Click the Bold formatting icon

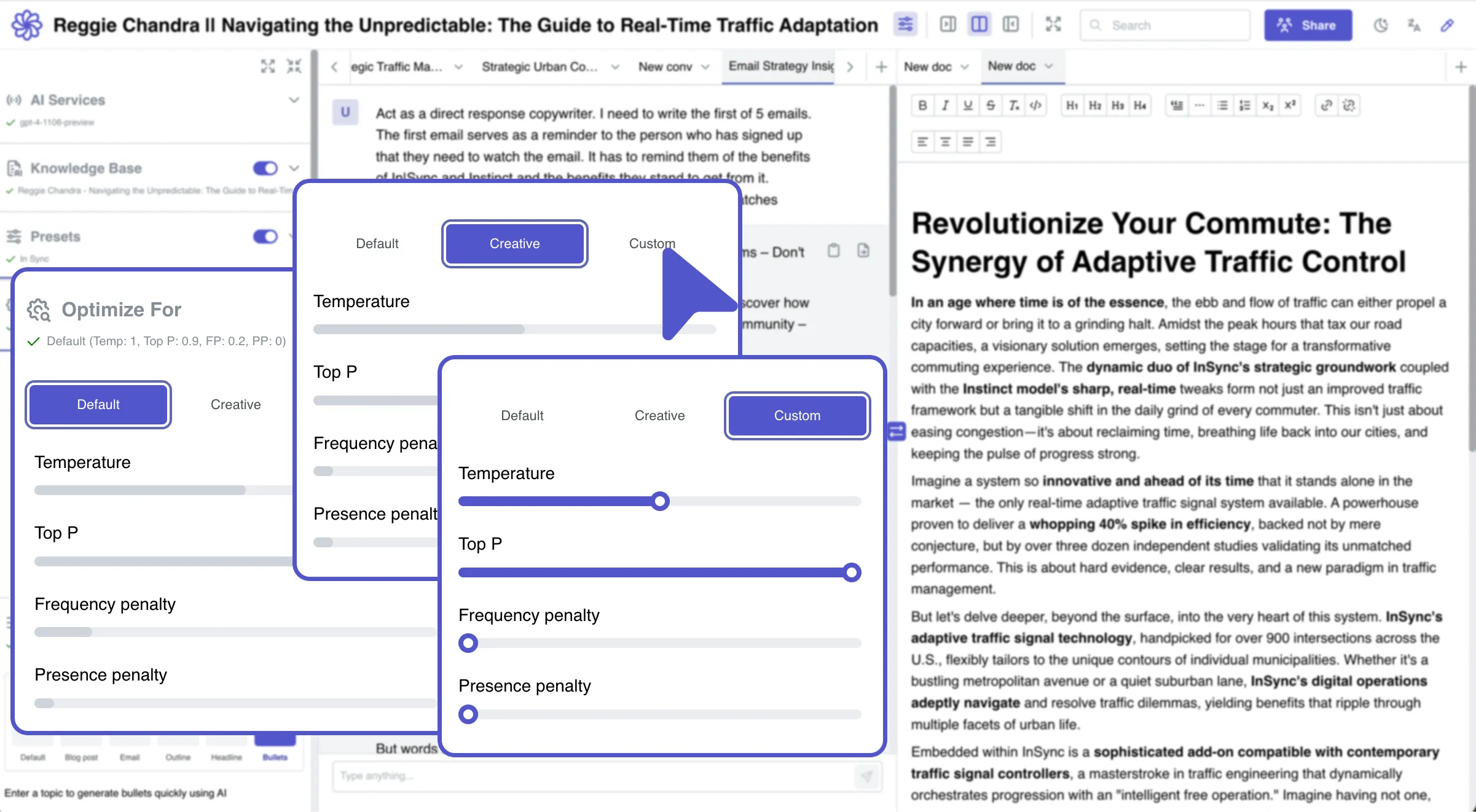[x=922, y=106]
